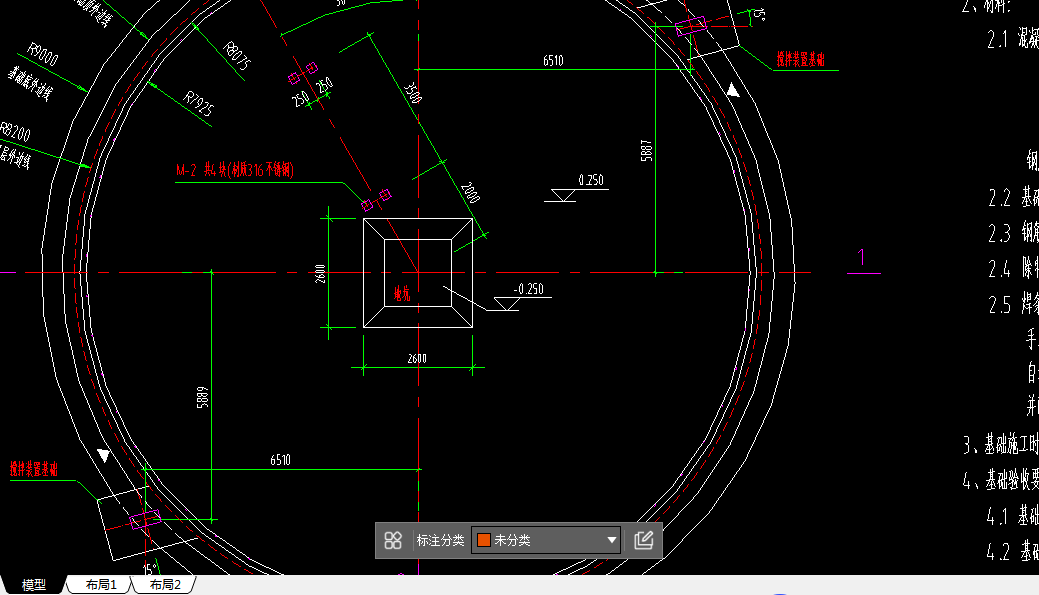Select the 3500 angled dimension text

point(413,93)
